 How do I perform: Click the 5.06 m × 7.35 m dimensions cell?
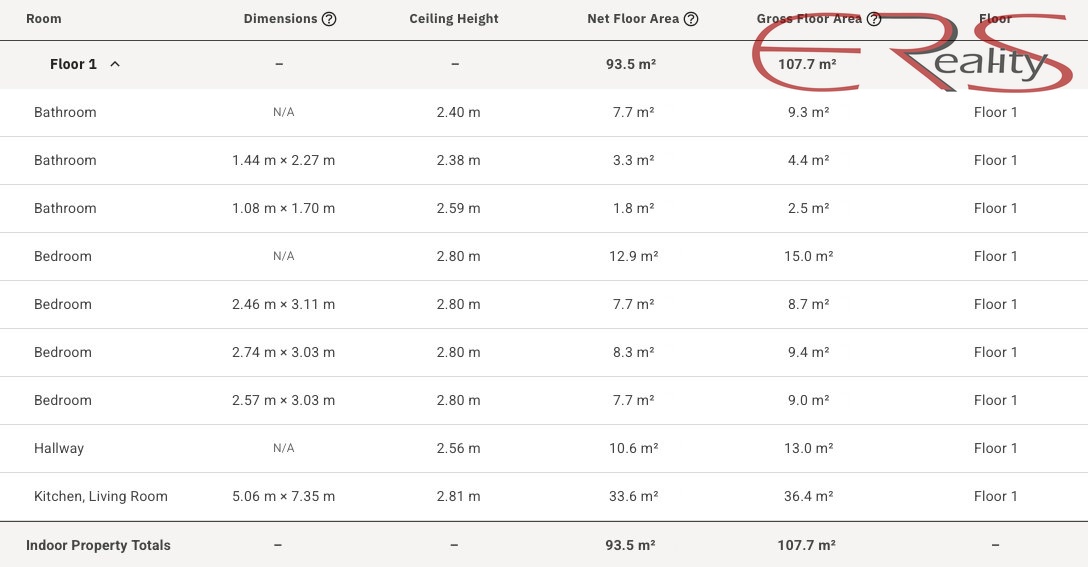(x=283, y=496)
